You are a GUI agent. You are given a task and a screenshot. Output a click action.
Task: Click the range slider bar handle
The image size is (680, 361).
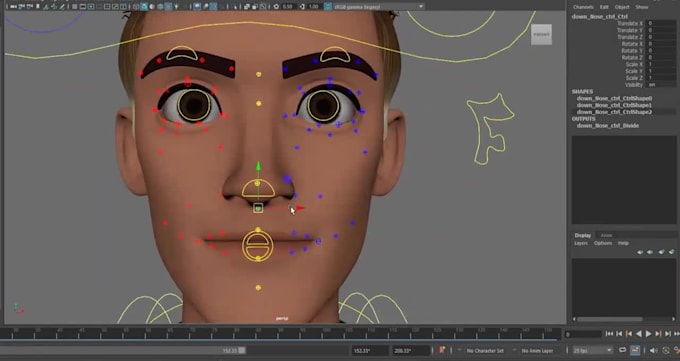pos(242,350)
